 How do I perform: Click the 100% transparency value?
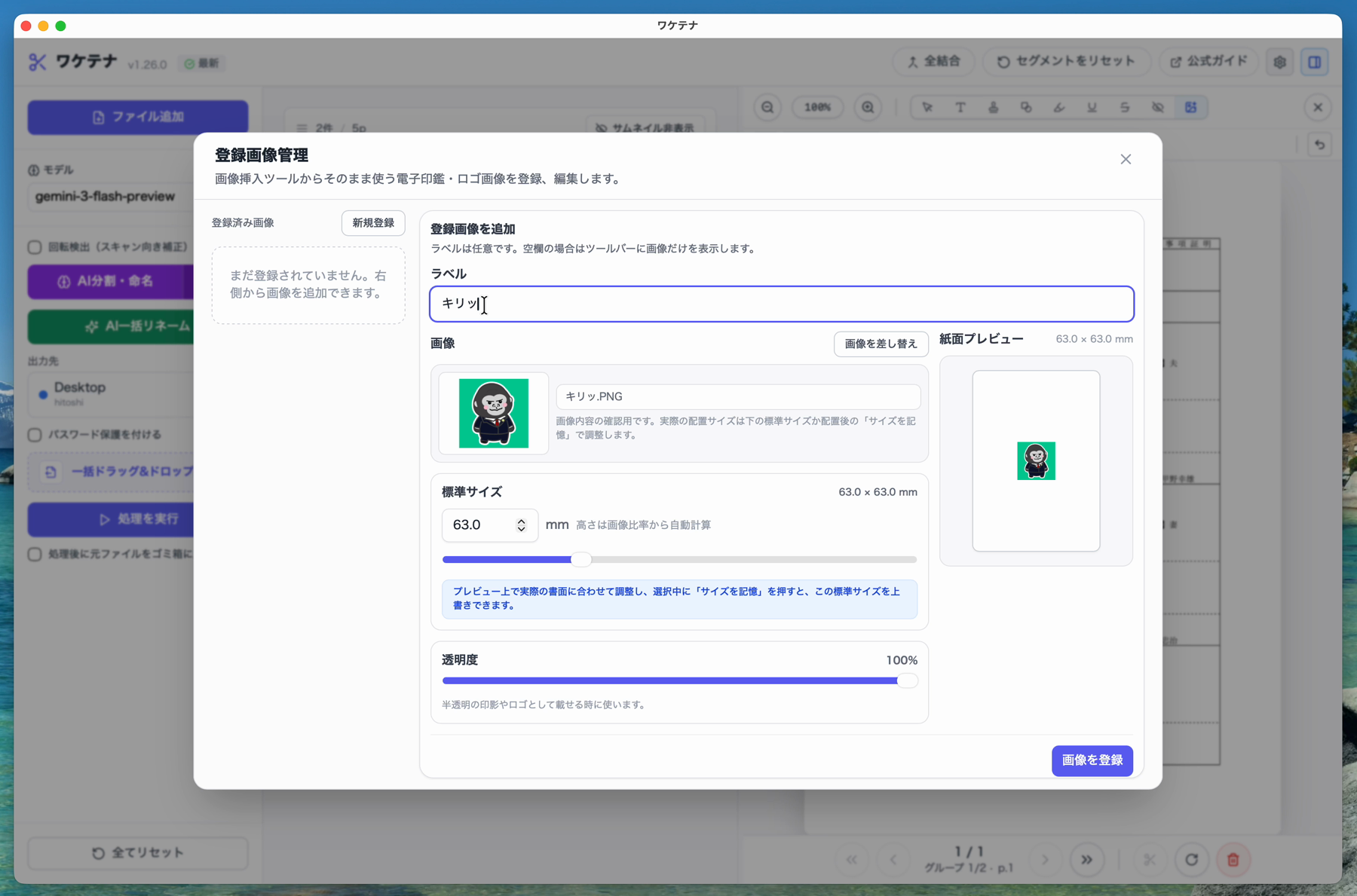[x=902, y=660]
